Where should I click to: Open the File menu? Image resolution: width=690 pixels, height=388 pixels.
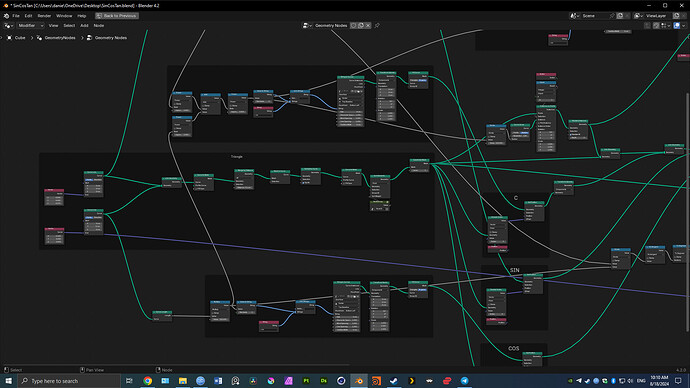(x=16, y=16)
